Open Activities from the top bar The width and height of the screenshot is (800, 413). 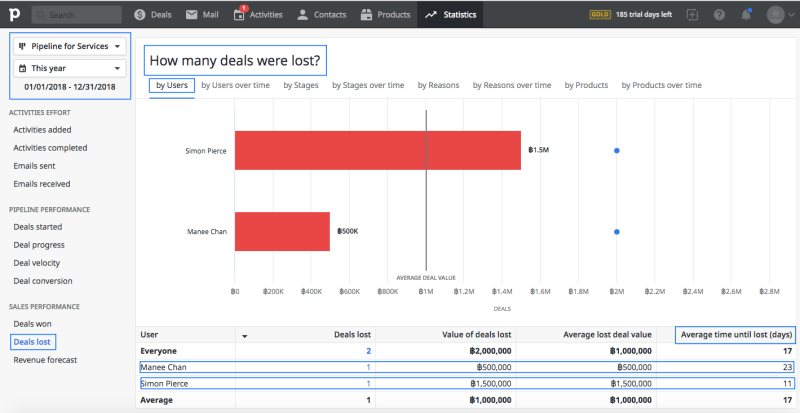(258, 15)
